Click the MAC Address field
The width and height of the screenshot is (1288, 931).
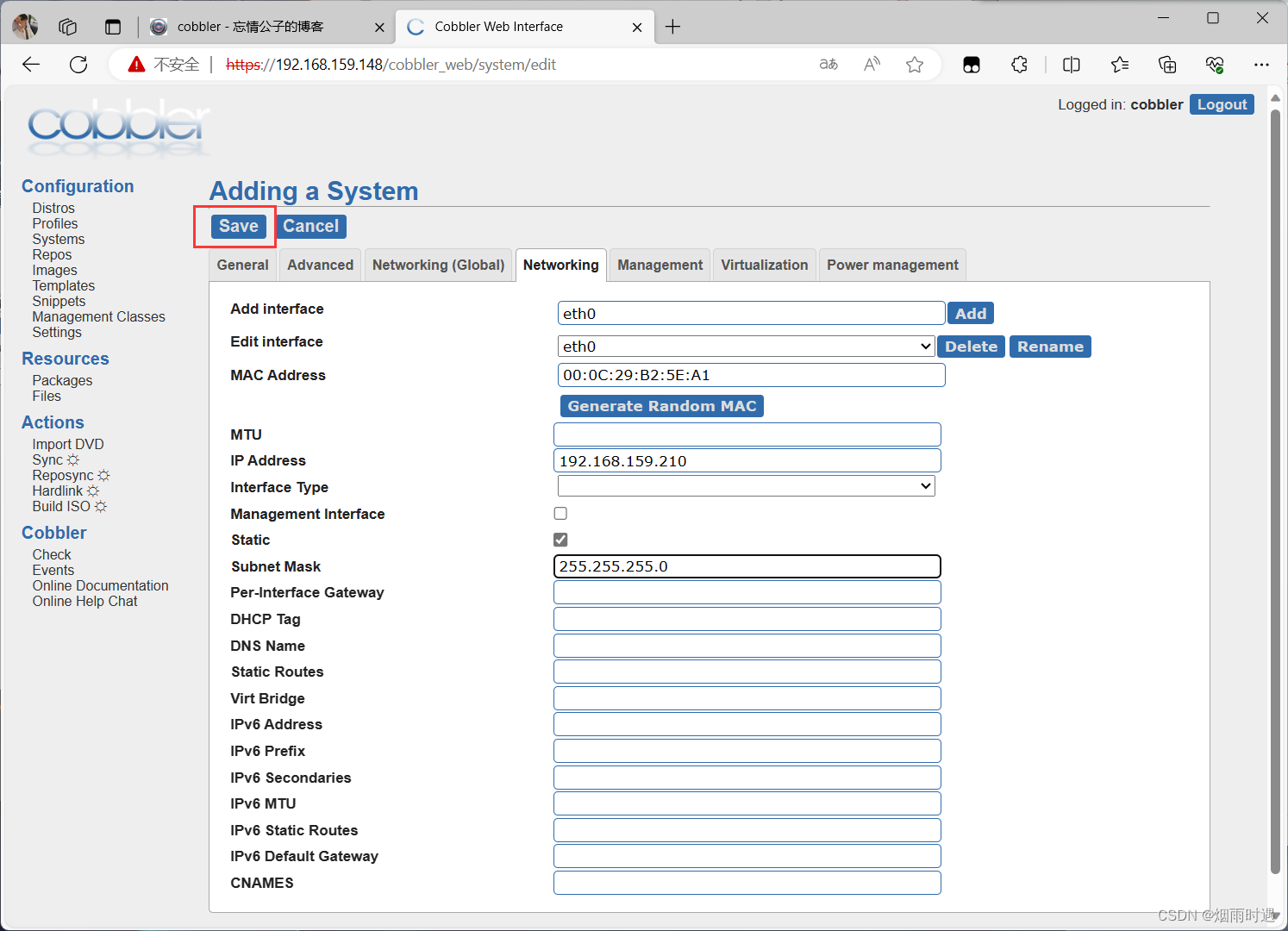[751, 375]
